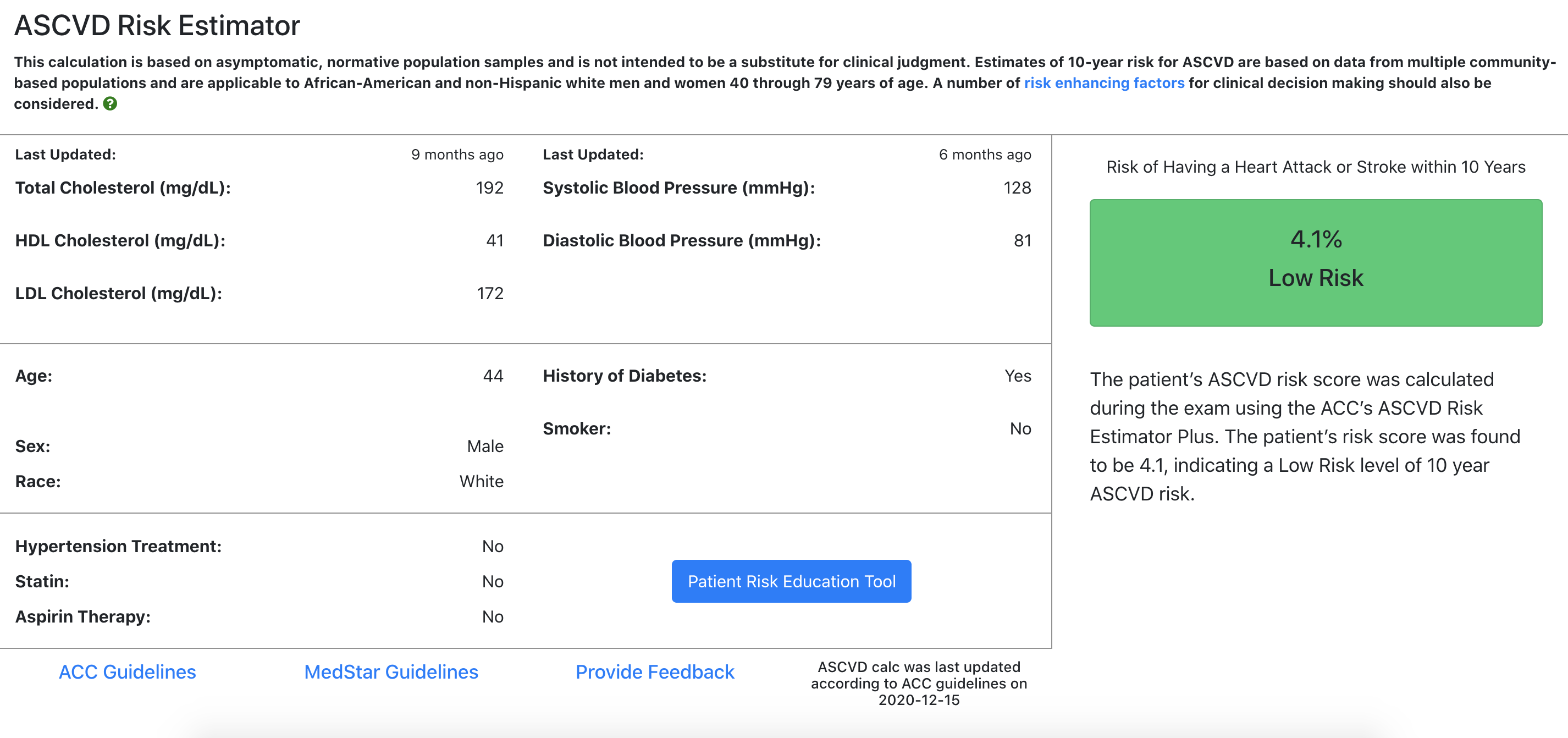Click the Statin No value

(492, 581)
